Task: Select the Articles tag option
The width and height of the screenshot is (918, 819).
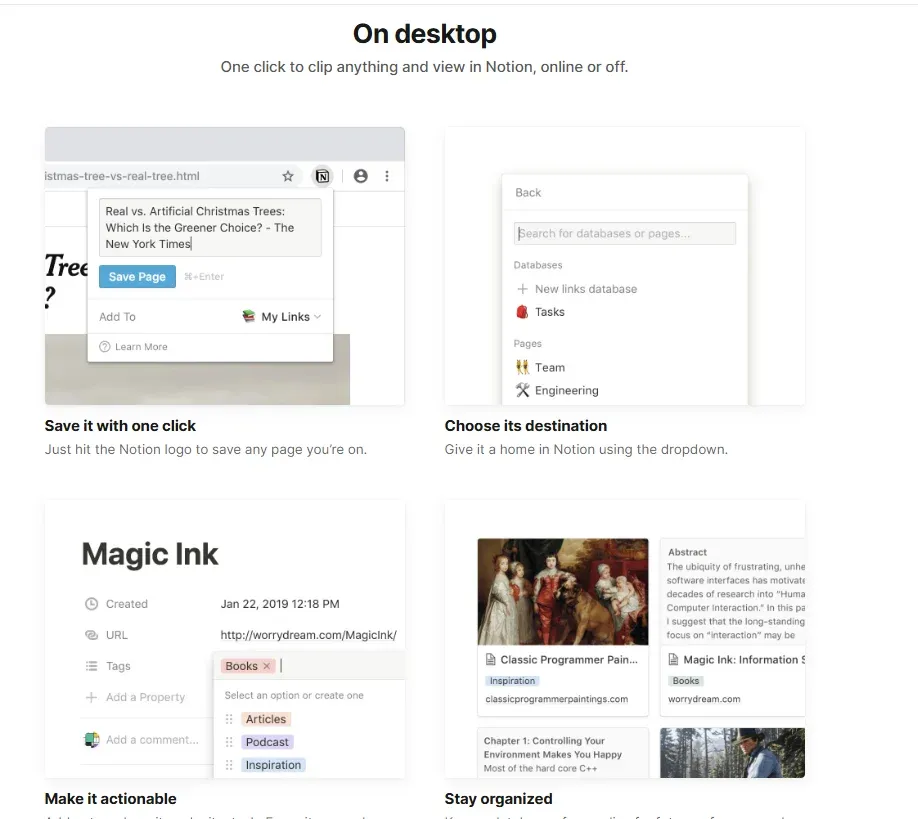Action: pos(266,719)
